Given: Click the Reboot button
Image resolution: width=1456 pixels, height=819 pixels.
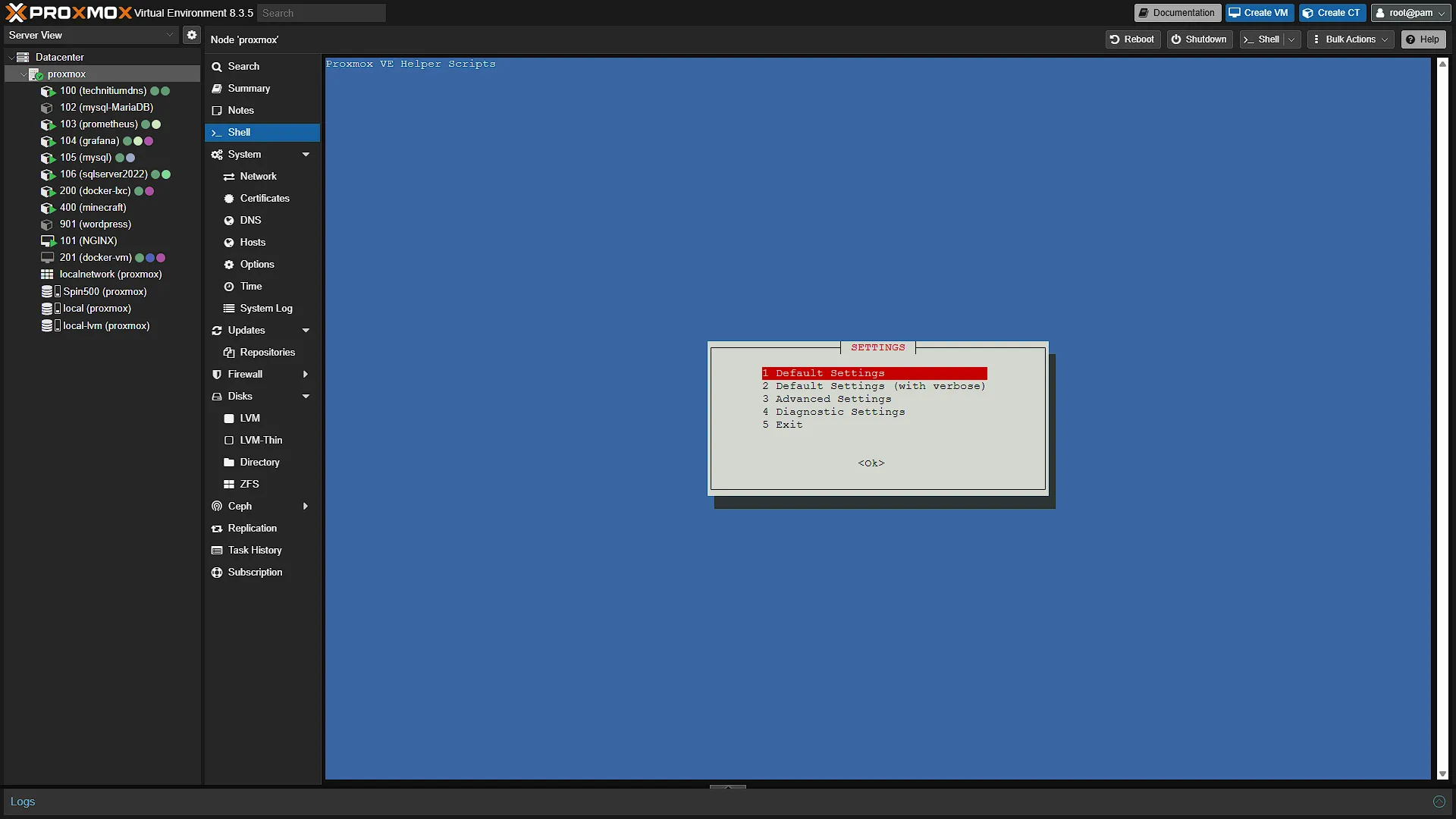Looking at the screenshot, I should 1132,39.
